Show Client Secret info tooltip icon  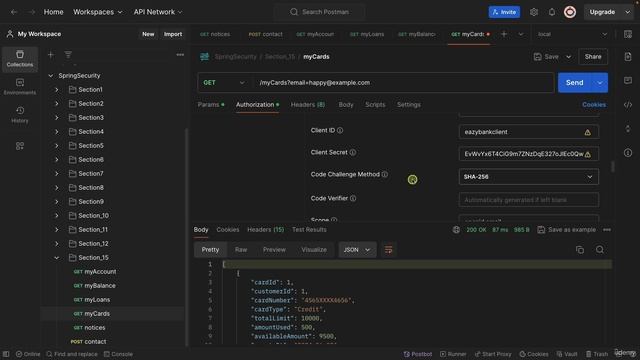click(x=353, y=152)
